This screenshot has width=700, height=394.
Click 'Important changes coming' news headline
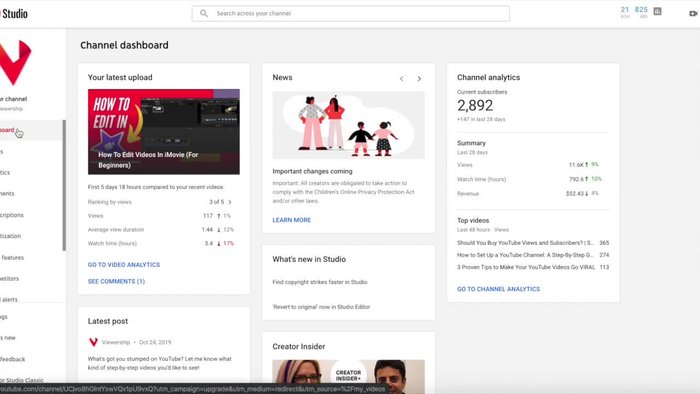click(312, 171)
